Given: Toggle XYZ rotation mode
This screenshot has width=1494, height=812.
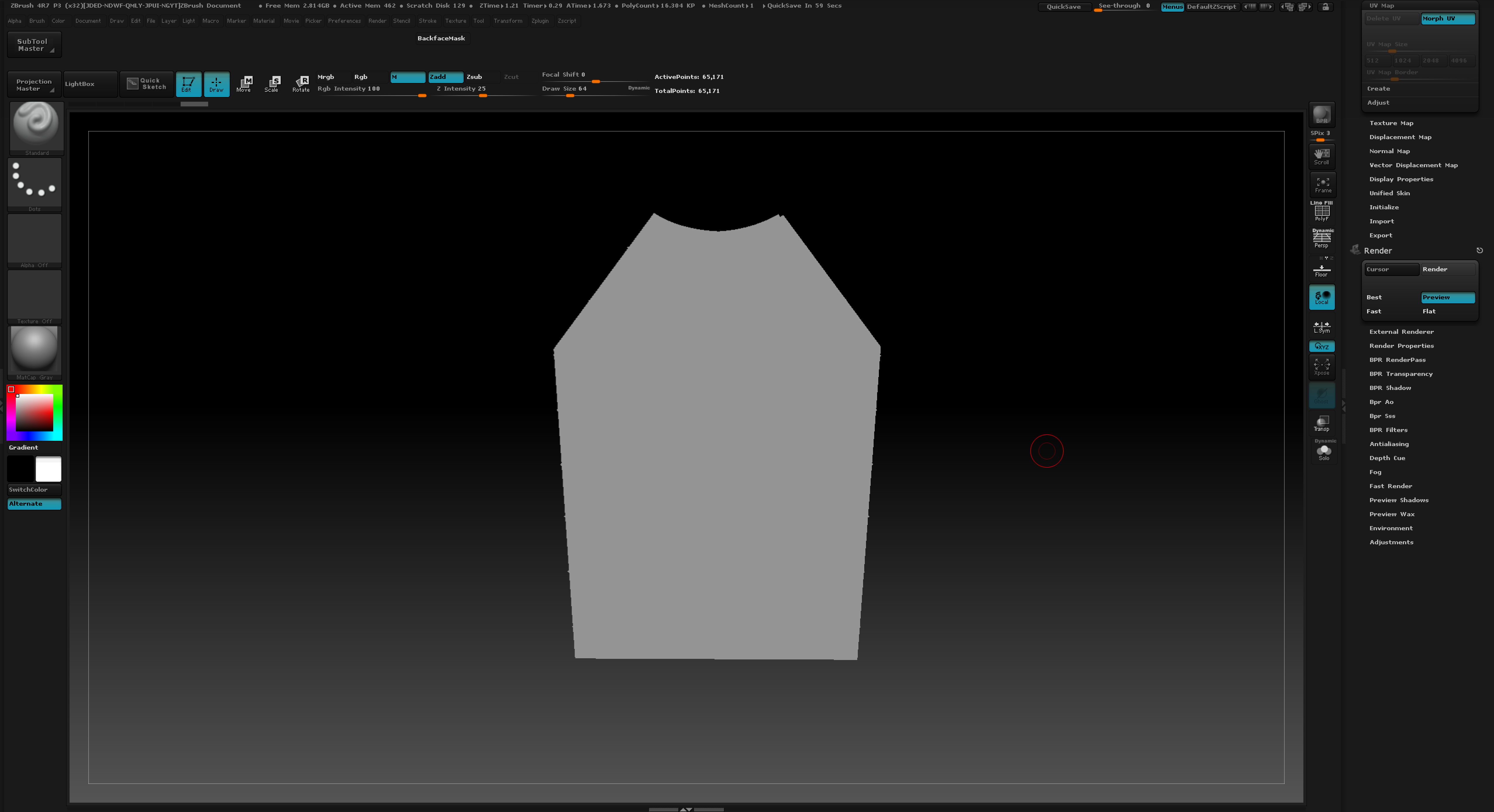Looking at the screenshot, I should pyautogui.click(x=1322, y=346).
